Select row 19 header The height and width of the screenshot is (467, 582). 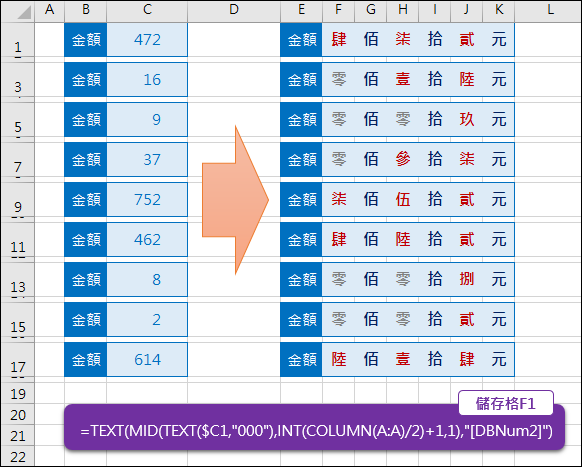click(18, 393)
